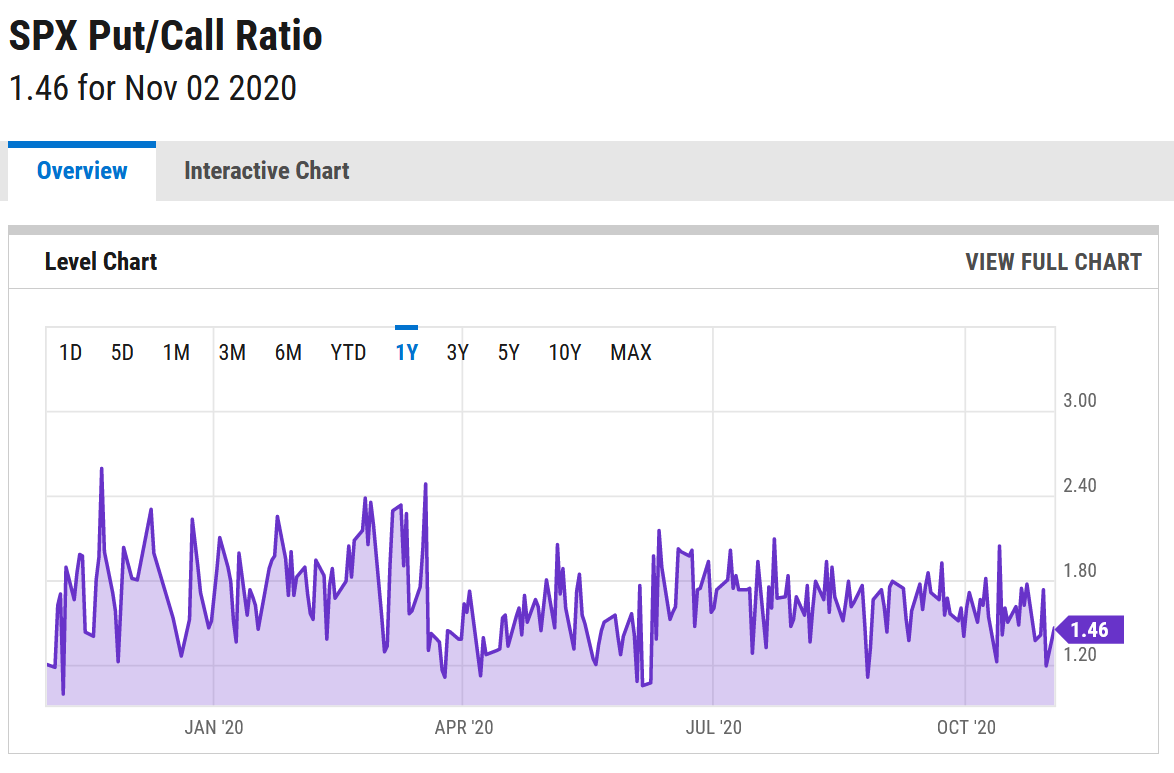Viewport: 1174px width, 773px height.
Task: Select the 5D time range
Action: click(x=122, y=352)
